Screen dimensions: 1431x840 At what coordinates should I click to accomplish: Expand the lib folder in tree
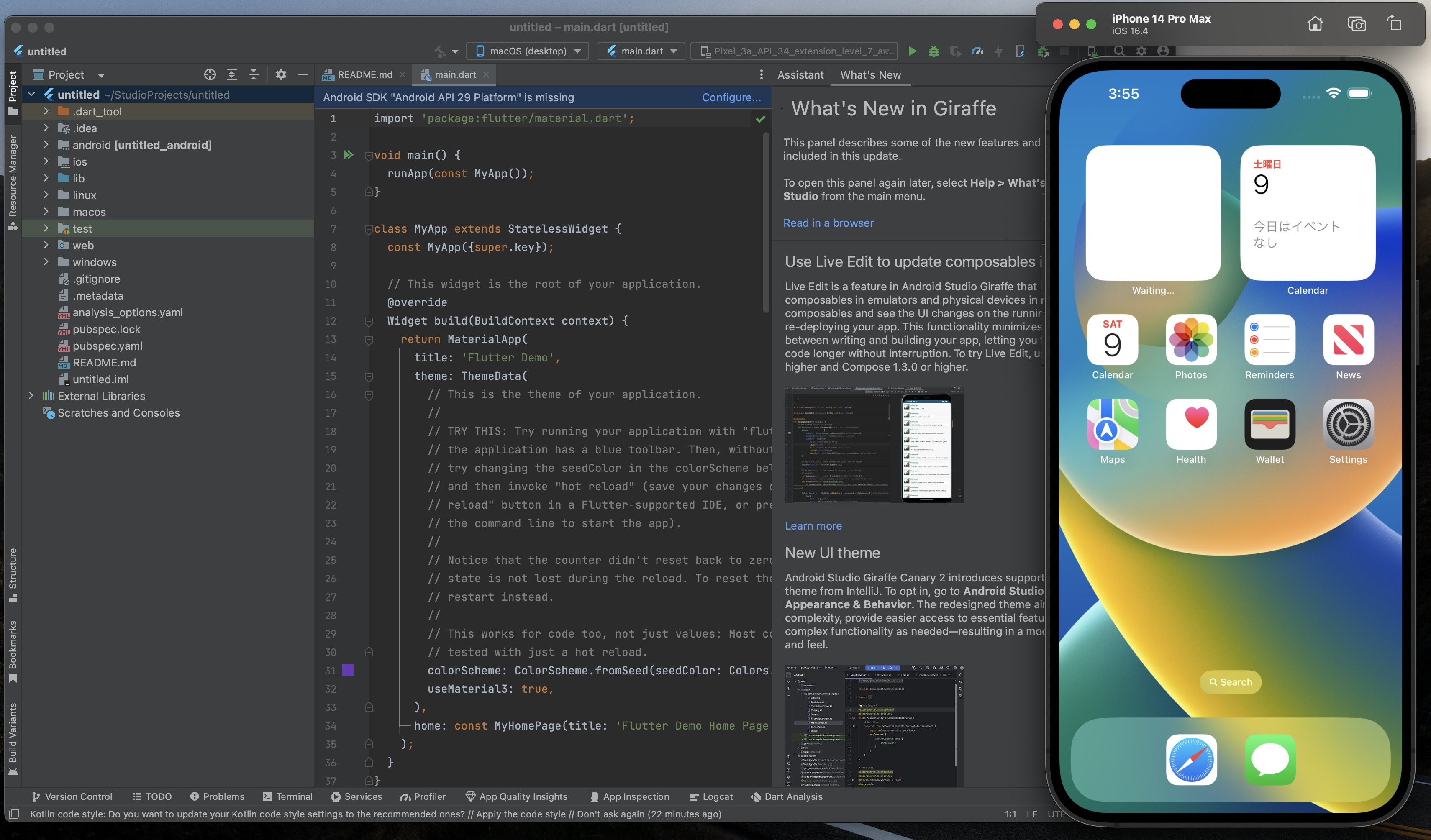click(x=46, y=178)
